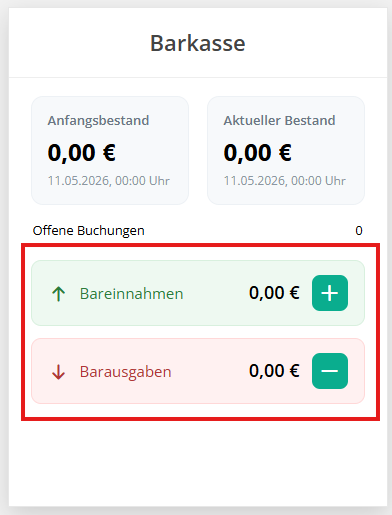This screenshot has height=515, width=392.
Task: Select the Bareinnahmen label
Action: click(131, 294)
